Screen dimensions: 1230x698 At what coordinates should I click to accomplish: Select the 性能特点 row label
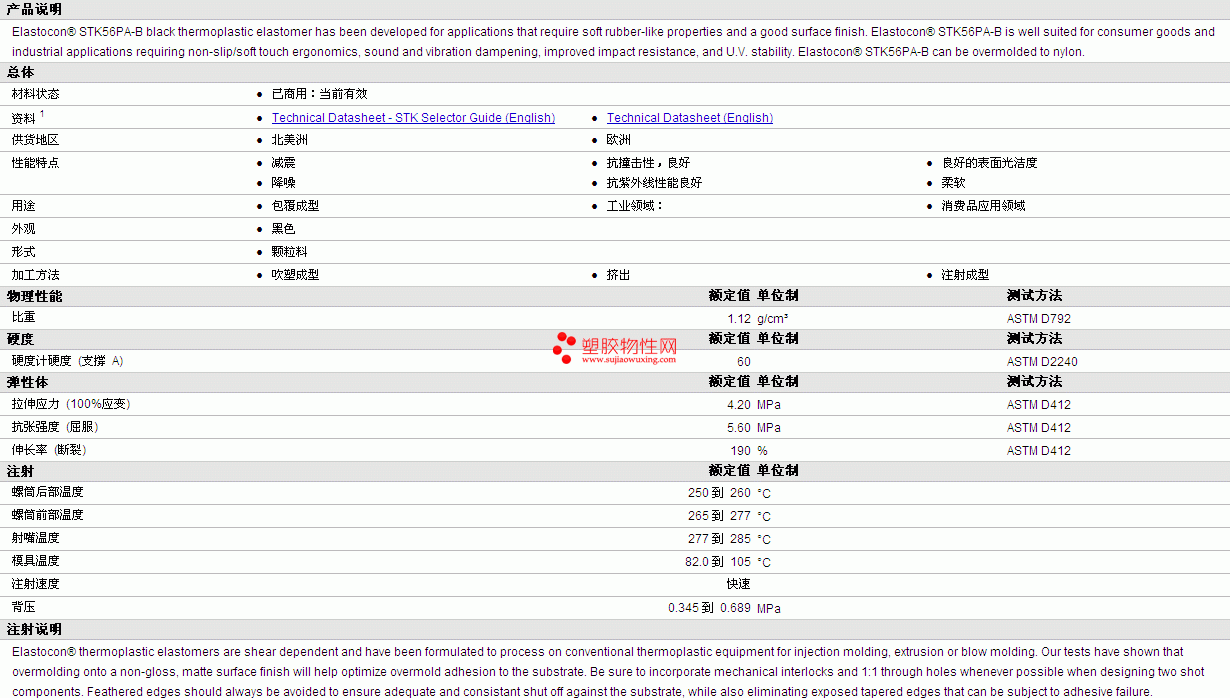36,163
